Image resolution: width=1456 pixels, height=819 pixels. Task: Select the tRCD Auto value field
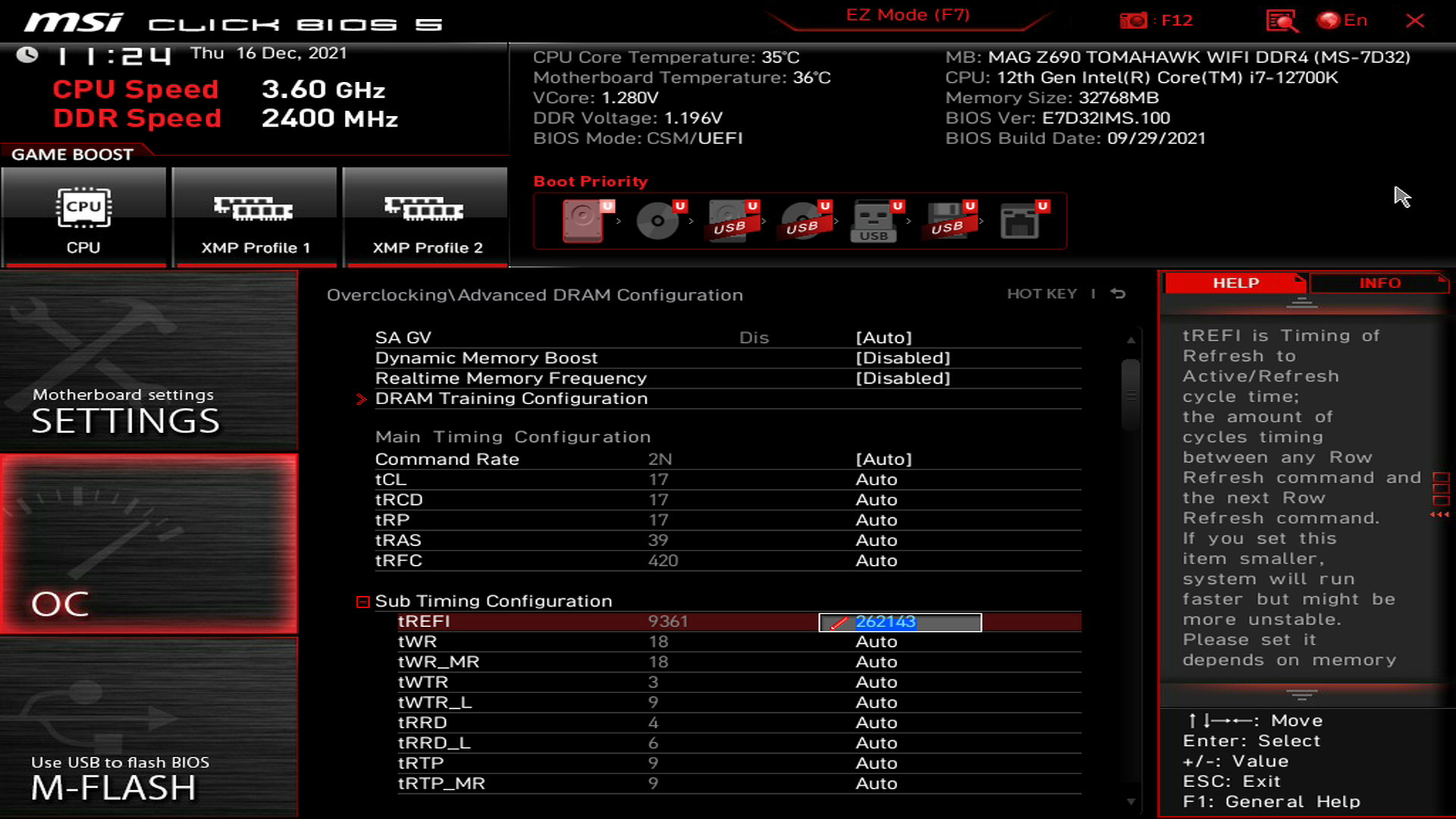tap(877, 500)
